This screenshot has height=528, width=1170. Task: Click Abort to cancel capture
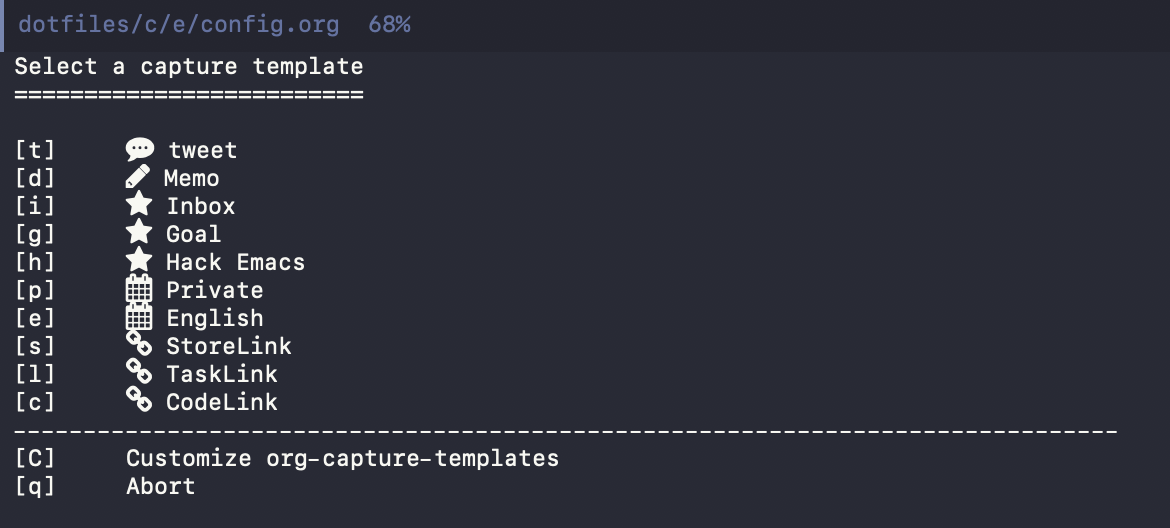click(x=160, y=487)
